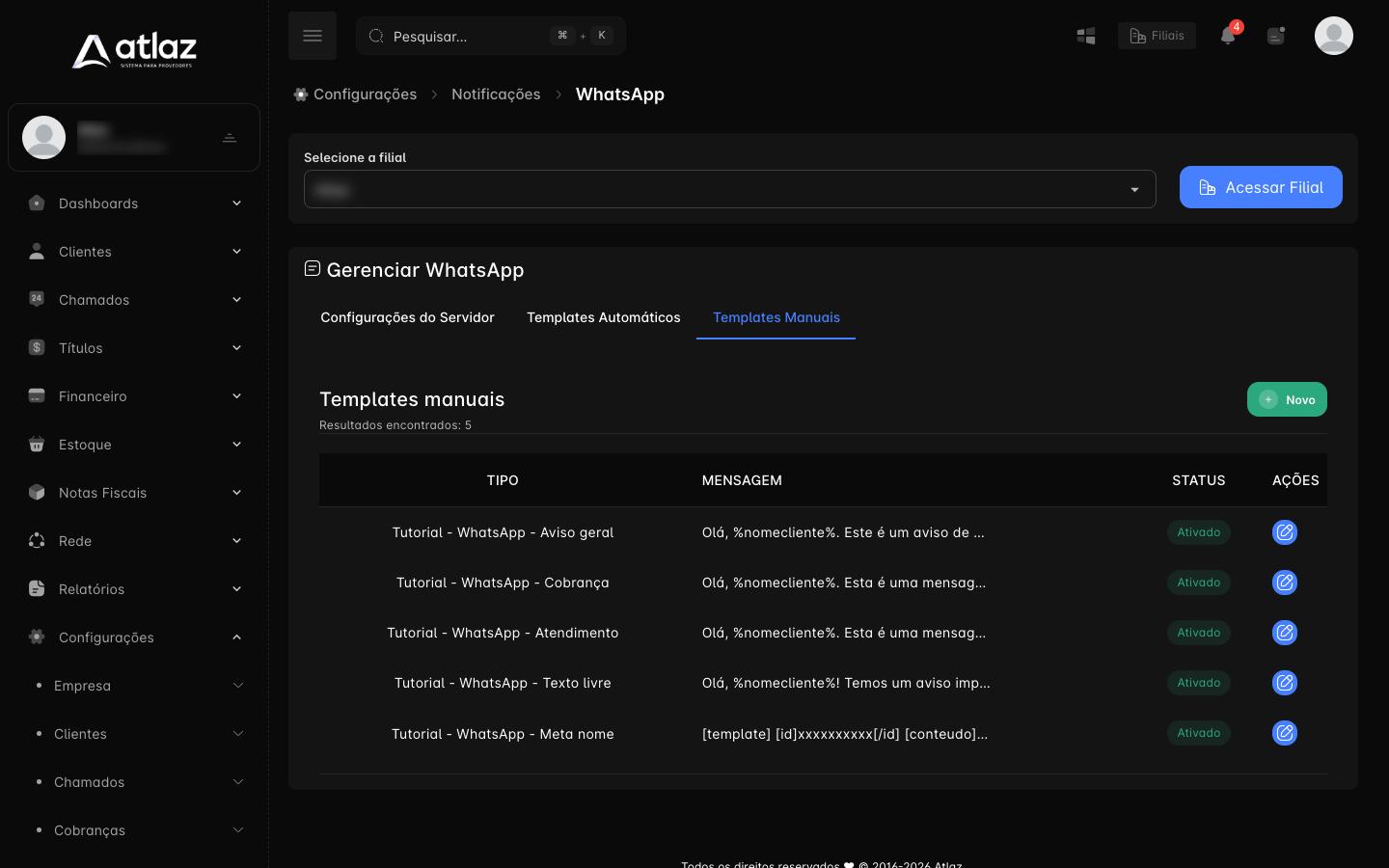The height and width of the screenshot is (868, 1389).
Task: Click the Notas Fiscais box icon
Action: click(37, 492)
